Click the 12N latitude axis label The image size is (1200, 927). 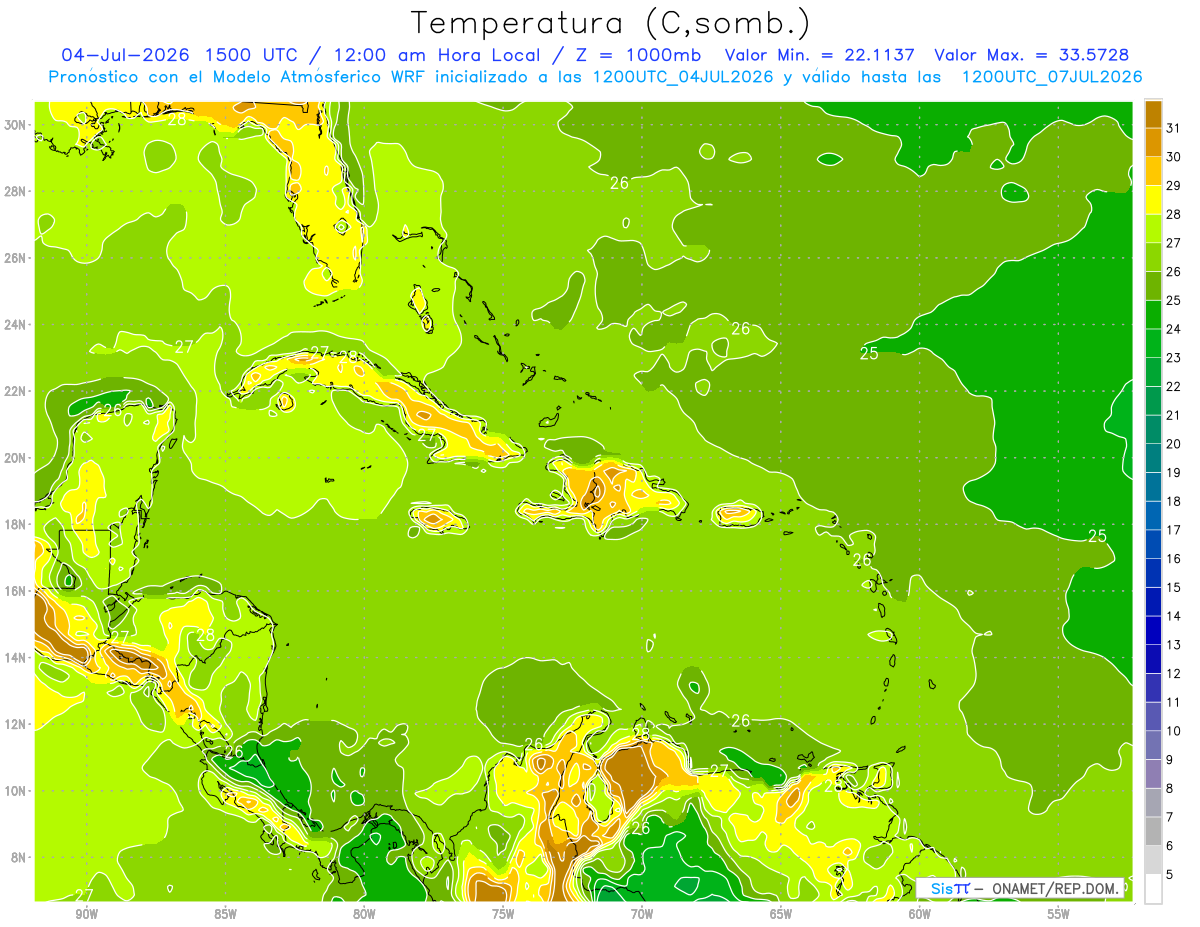click(x=17, y=724)
